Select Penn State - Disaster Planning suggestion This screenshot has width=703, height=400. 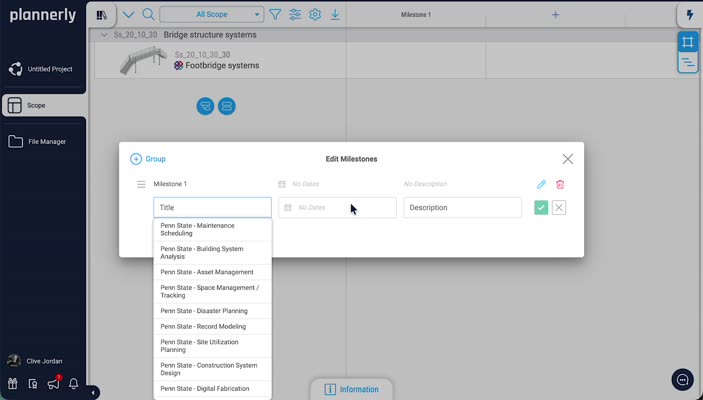pyautogui.click(x=213, y=311)
